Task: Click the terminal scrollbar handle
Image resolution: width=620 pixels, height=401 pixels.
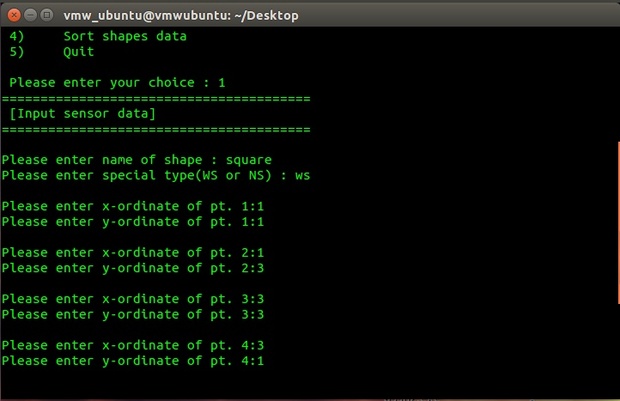Action: pos(618,223)
